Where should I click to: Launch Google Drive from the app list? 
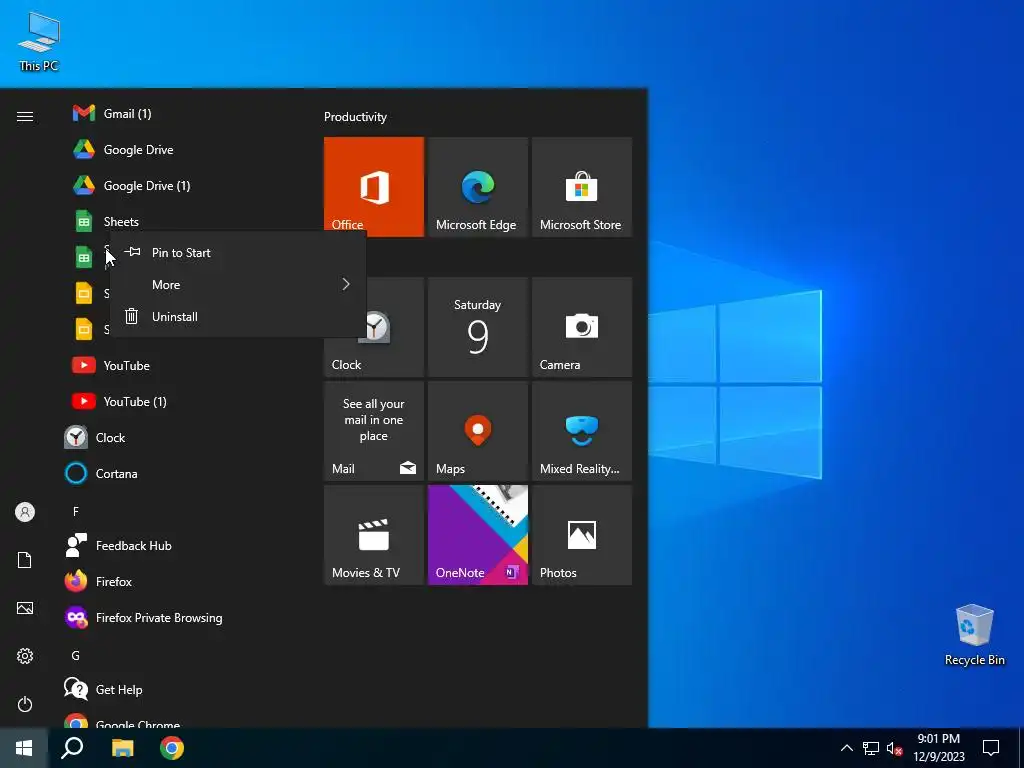(183, 150)
